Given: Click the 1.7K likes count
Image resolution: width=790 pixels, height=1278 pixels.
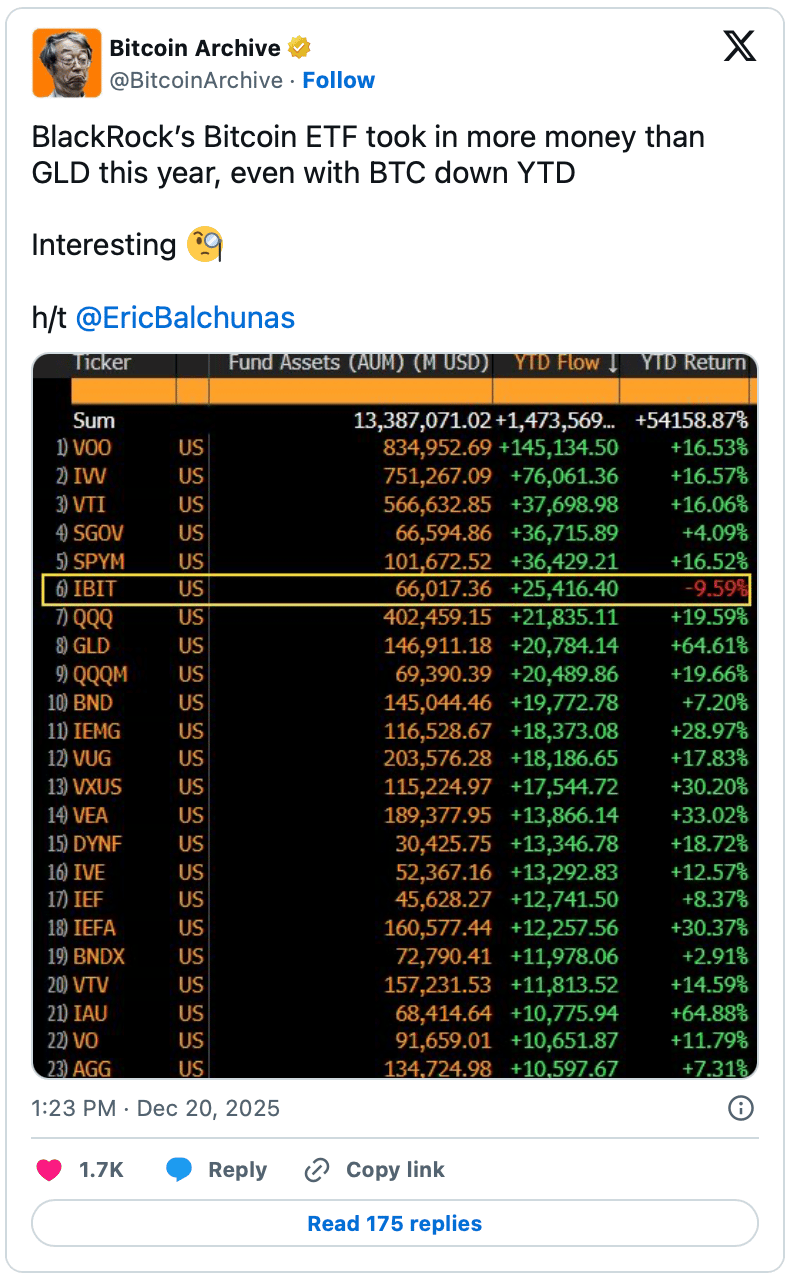Looking at the screenshot, I should (101, 1170).
